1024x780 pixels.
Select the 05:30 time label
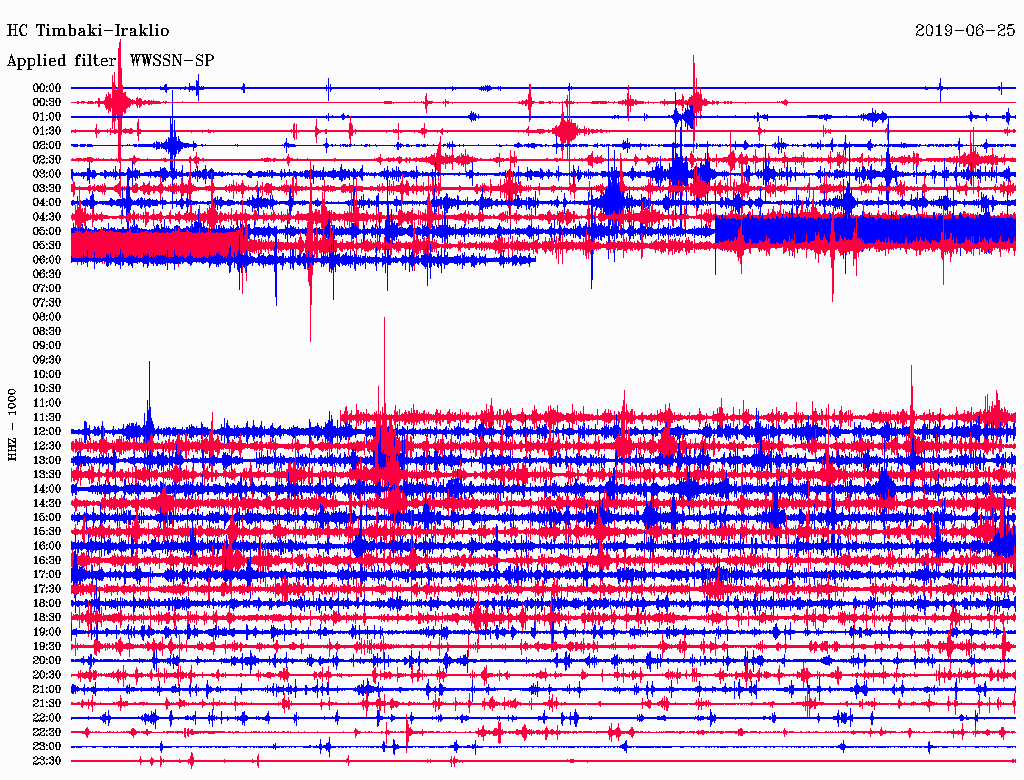(47, 246)
